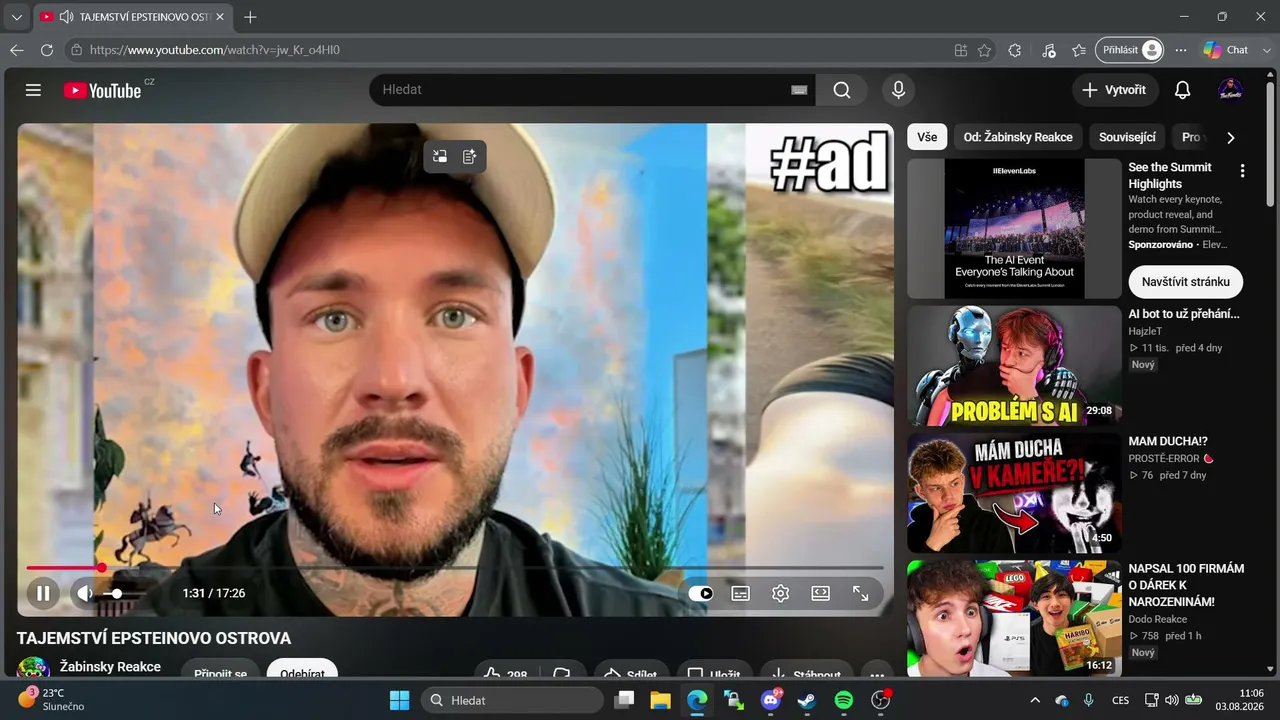Click "Navštívit stránku" on the ad
The image size is (1280, 720).
(x=1186, y=282)
